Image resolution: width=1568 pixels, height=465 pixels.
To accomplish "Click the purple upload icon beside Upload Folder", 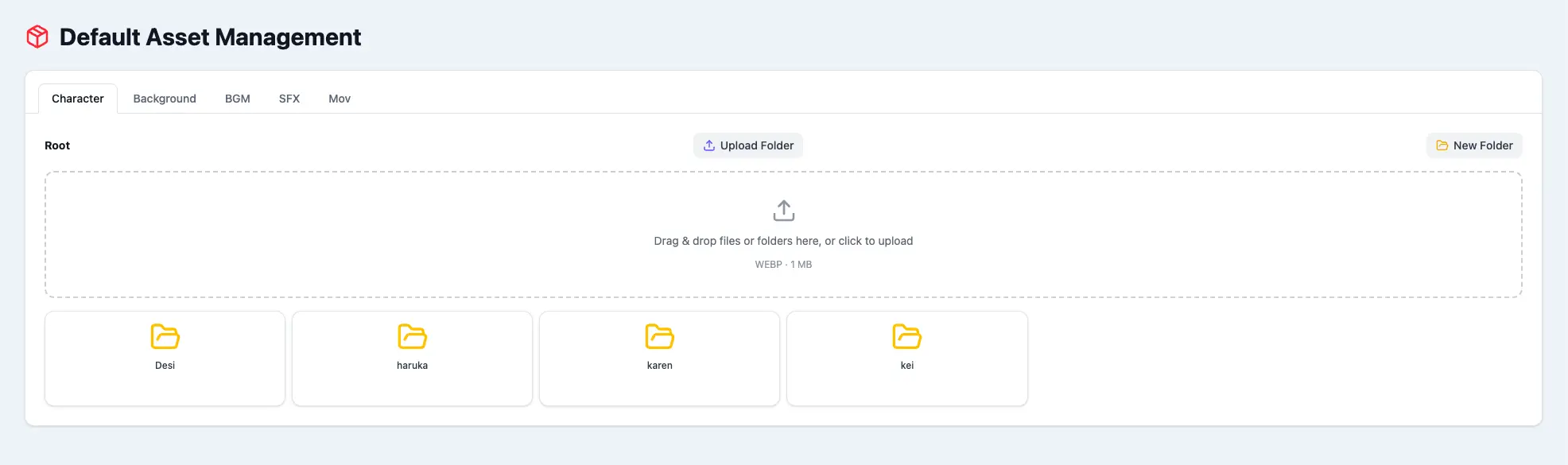I will 709,145.
